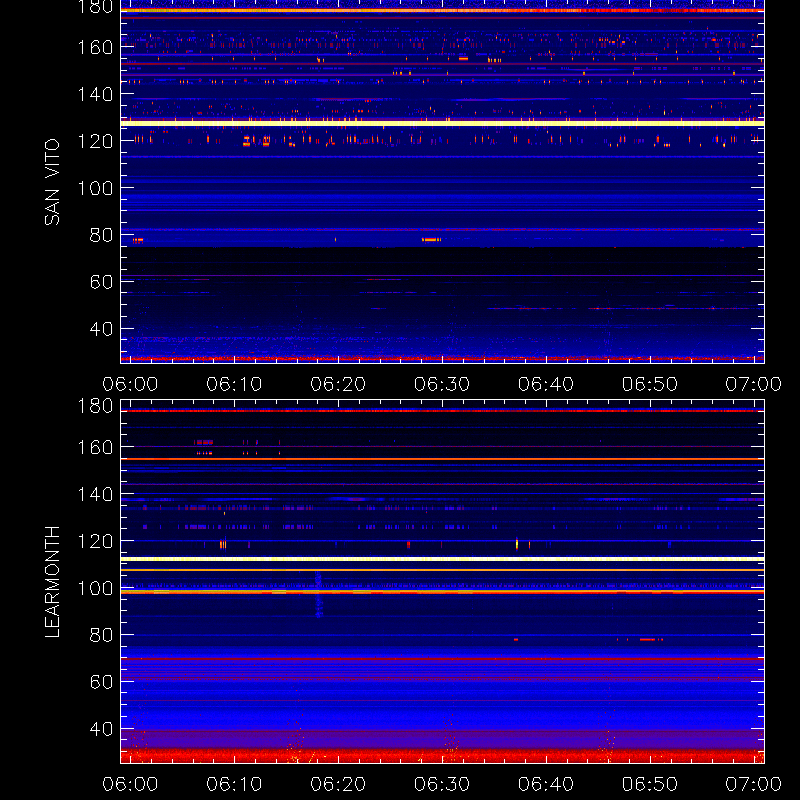Pick the 180 label on Learmonth axis
This screenshot has width=800, height=800.
(95, 406)
